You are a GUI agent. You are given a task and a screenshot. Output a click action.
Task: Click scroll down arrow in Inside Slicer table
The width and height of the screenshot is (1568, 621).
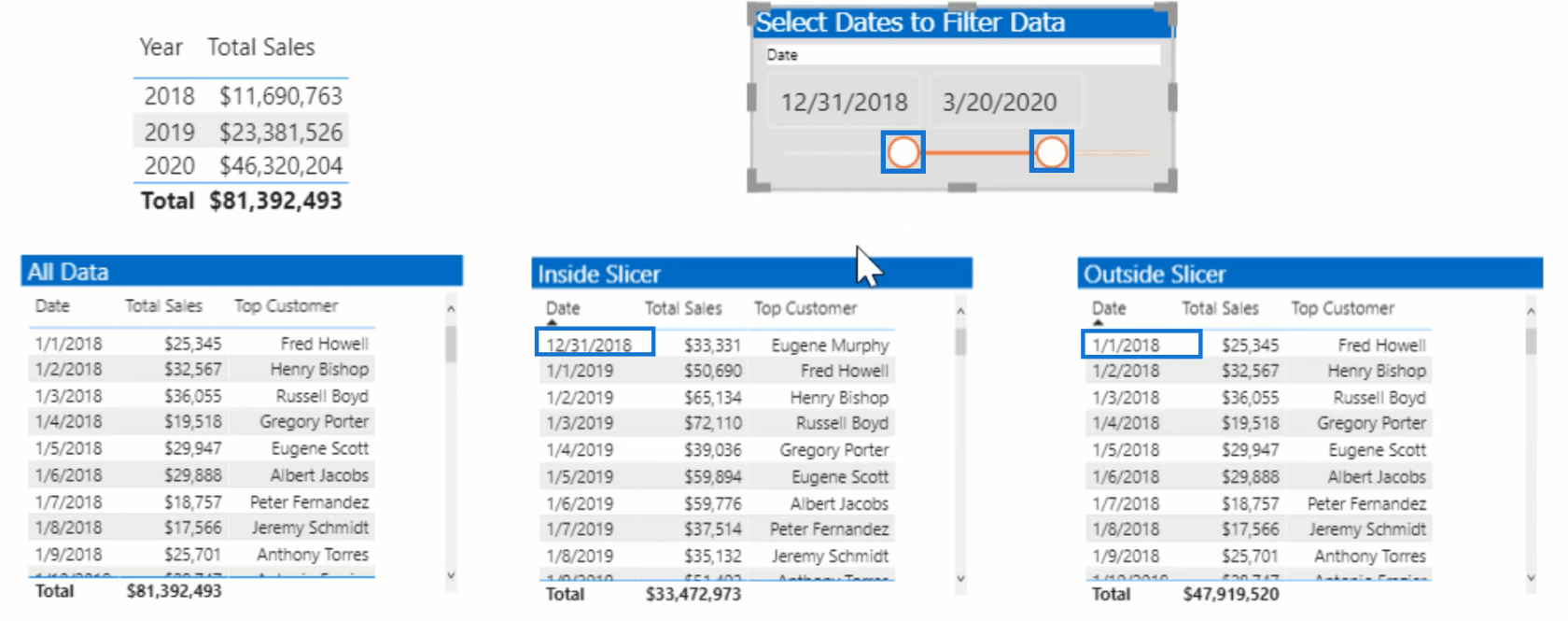tap(960, 579)
